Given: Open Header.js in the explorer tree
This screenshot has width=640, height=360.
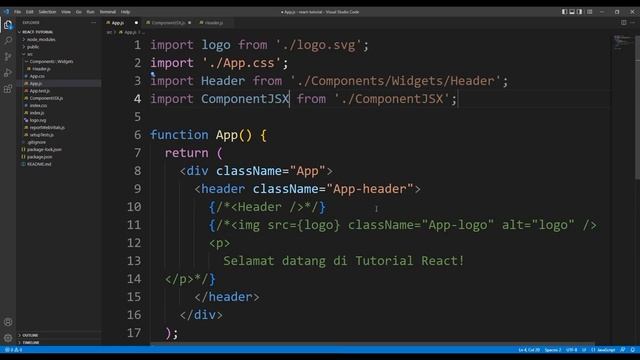Looking at the screenshot, I should point(41,69).
